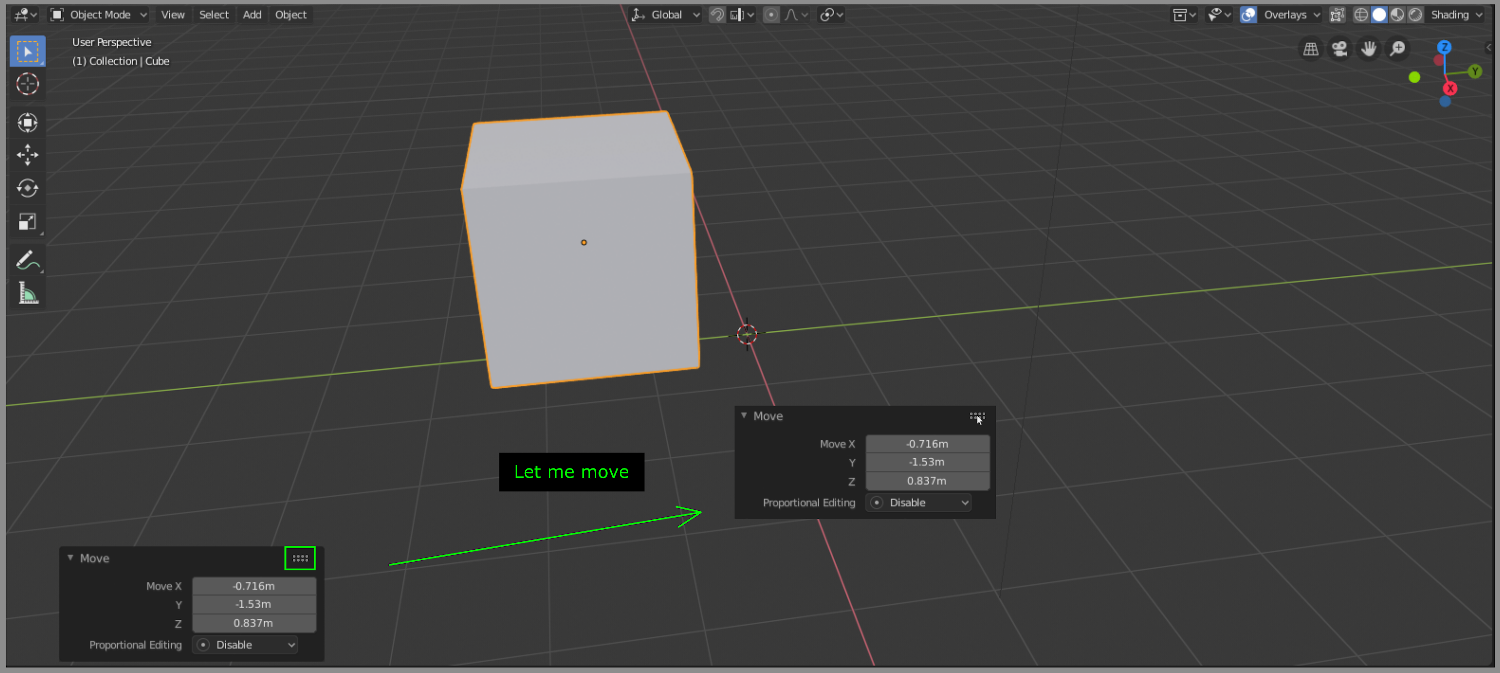Image resolution: width=1500 pixels, height=673 pixels.
Task: Click the red X axis gizmo
Action: point(1450,88)
